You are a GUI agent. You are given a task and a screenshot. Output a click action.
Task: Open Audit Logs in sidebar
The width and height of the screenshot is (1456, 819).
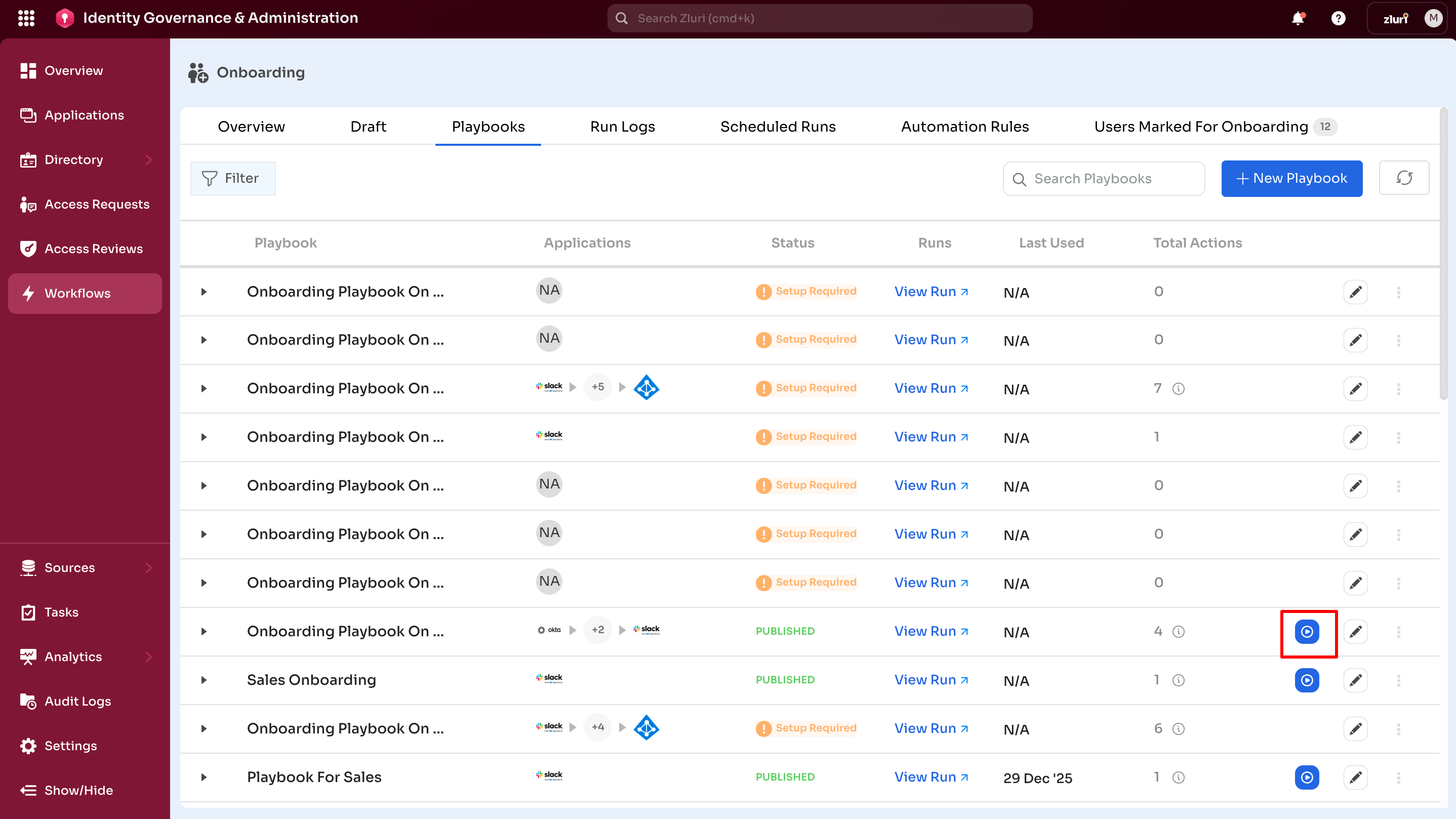coord(77,701)
